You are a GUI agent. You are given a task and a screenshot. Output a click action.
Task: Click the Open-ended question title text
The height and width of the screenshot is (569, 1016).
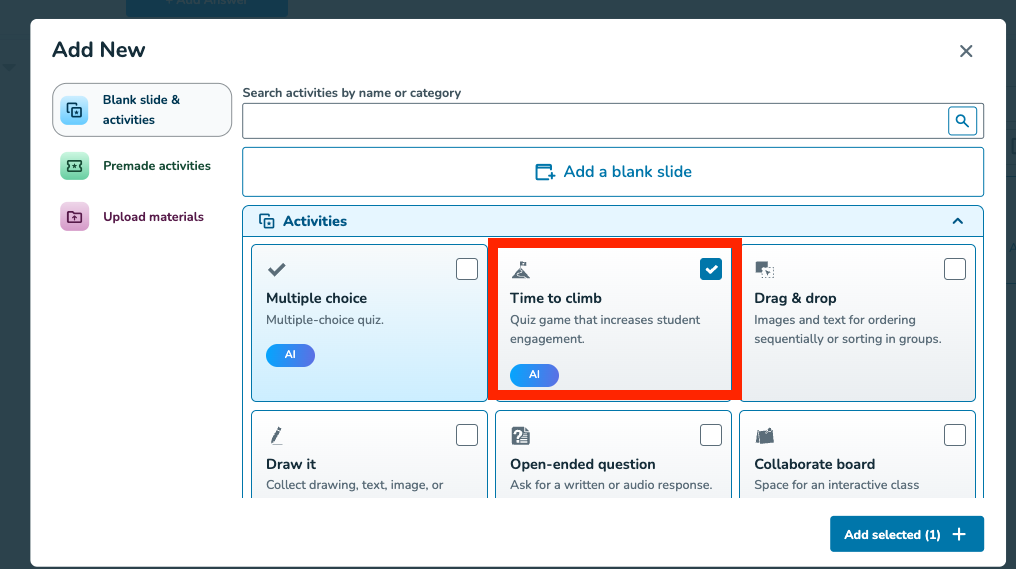tap(583, 464)
